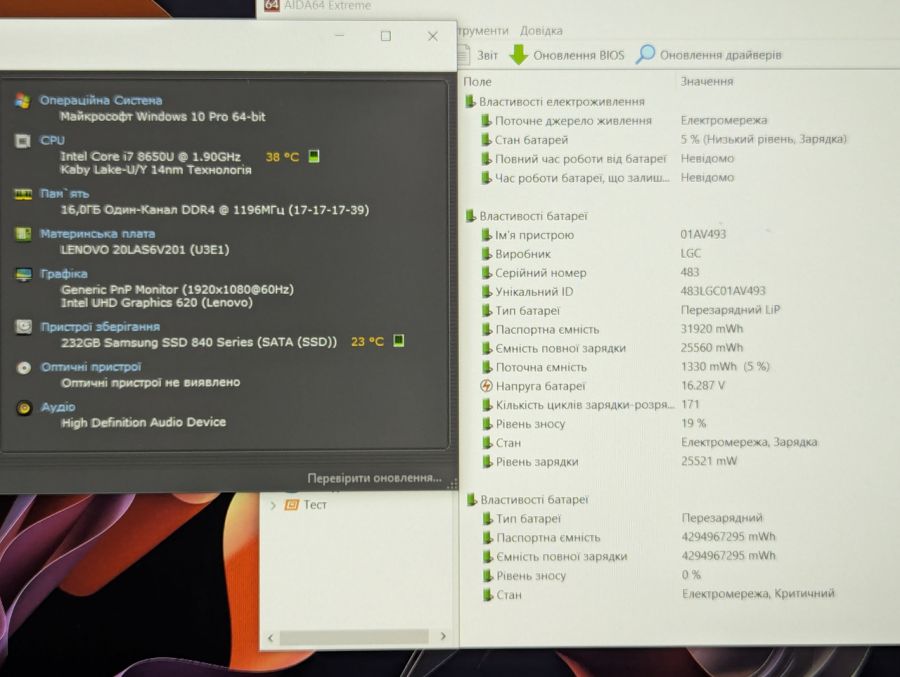Open the Пристрої зберігання section link
Image resolution: width=900 pixels, height=677 pixels.
[x=100, y=327]
